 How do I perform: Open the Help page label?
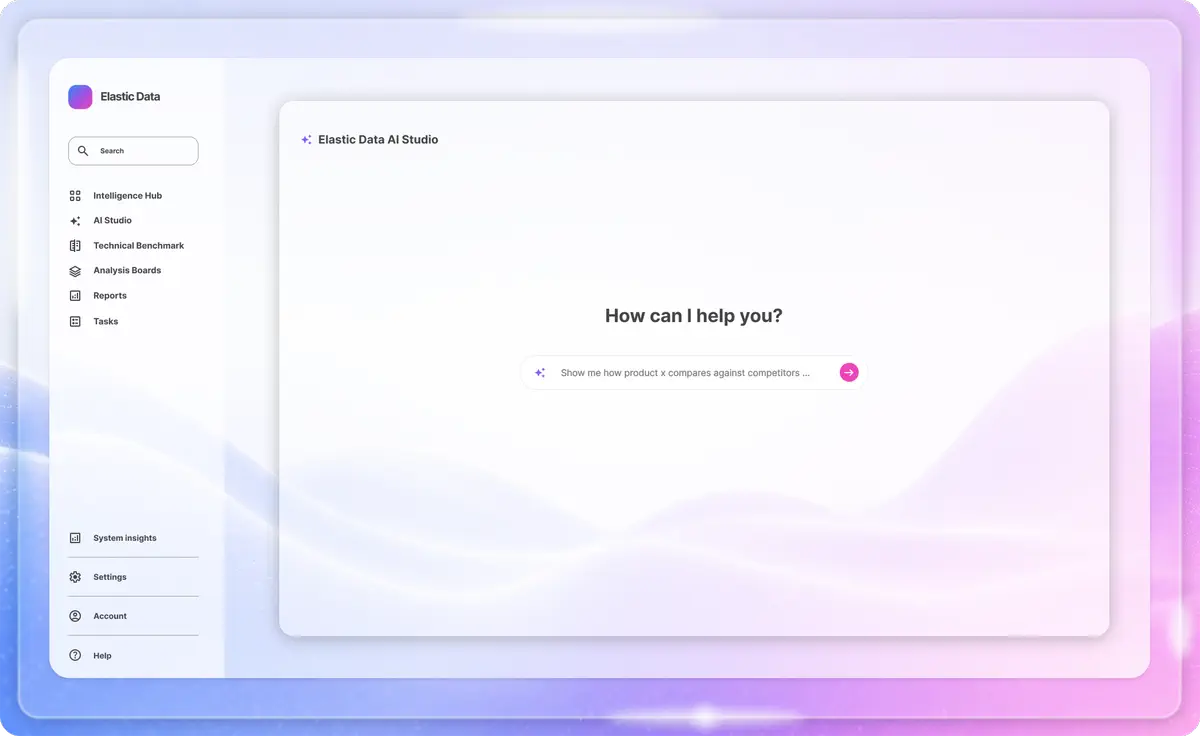(x=102, y=656)
